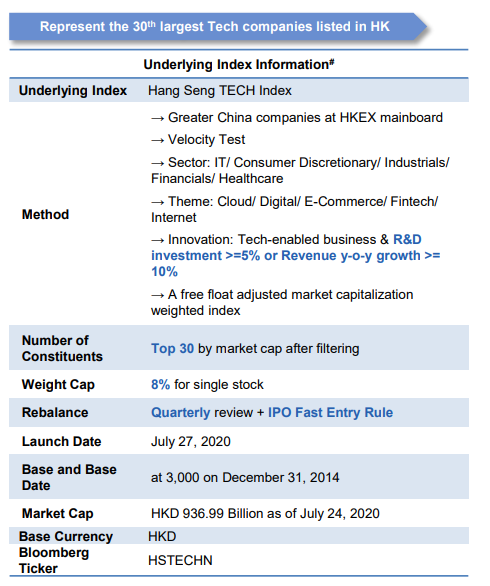Click the blue 'Top 30' highlighted text

172,348
